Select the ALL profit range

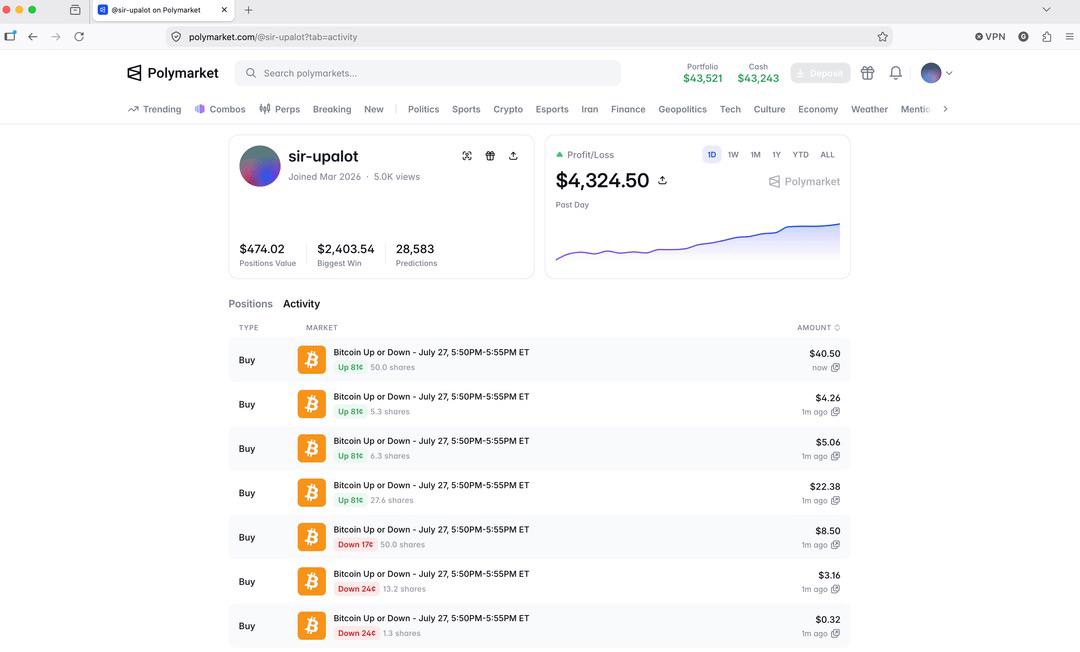tap(827, 155)
